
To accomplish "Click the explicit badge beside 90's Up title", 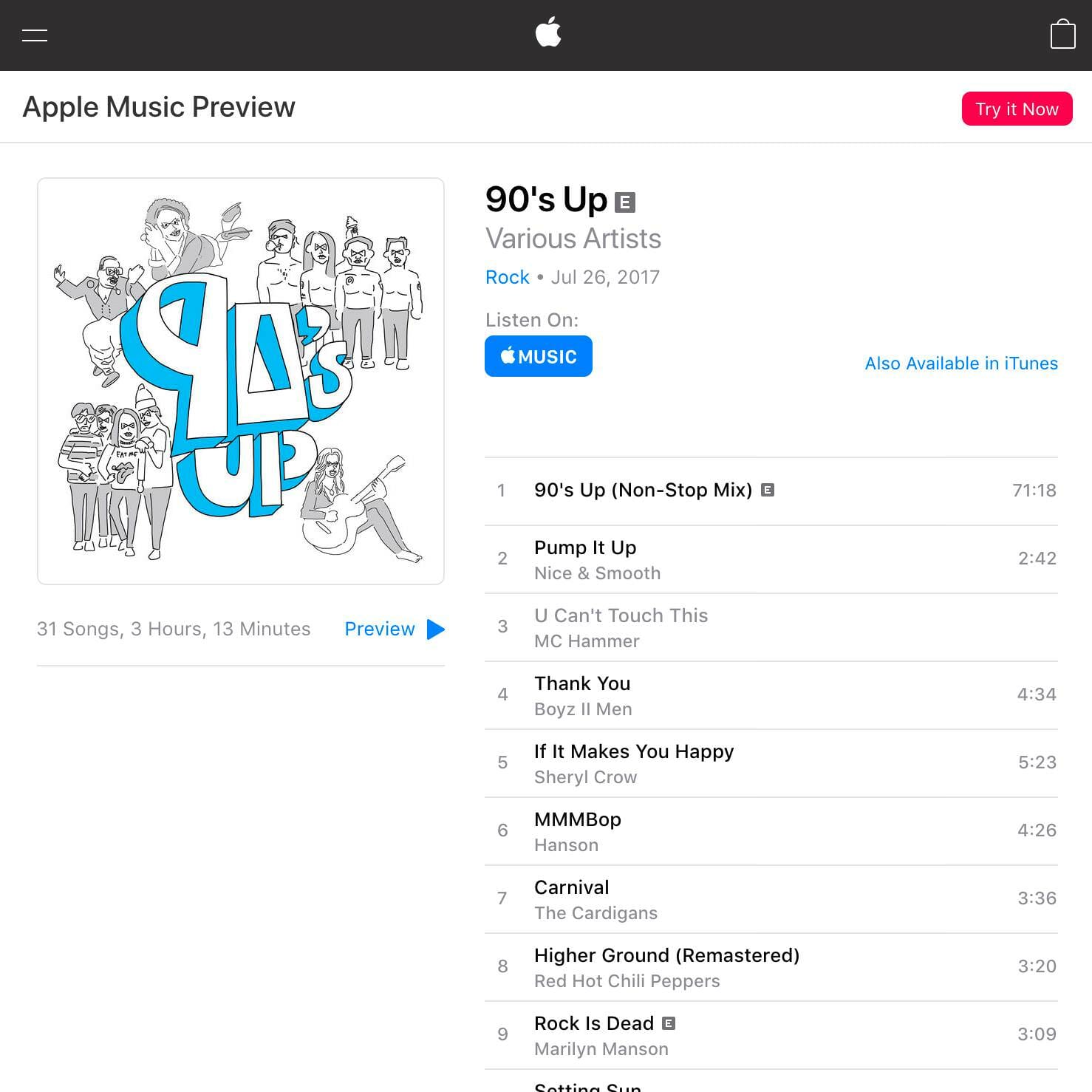I will pyautogui.click(x=625, y=202).
